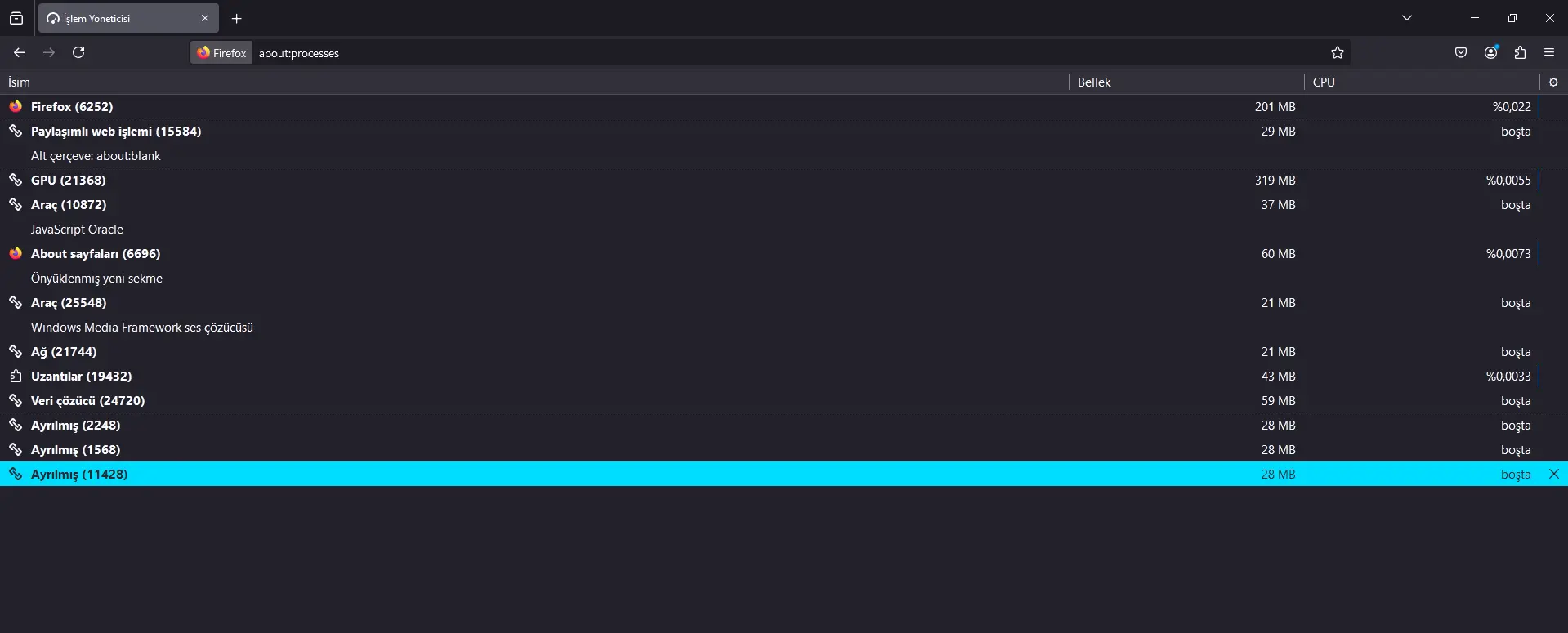Select Paylaşımlı web işlemi (15584) row
This screenshot has height=633, width=1568.
coord(784,131)
